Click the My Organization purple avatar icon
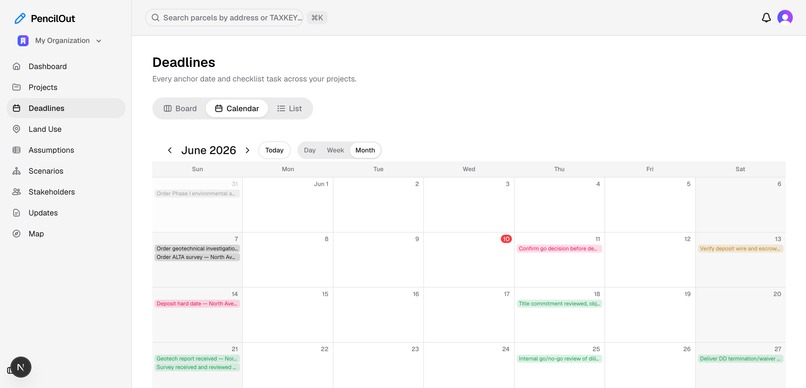Viewport: 806px width, 388px height. pos(23,41)
